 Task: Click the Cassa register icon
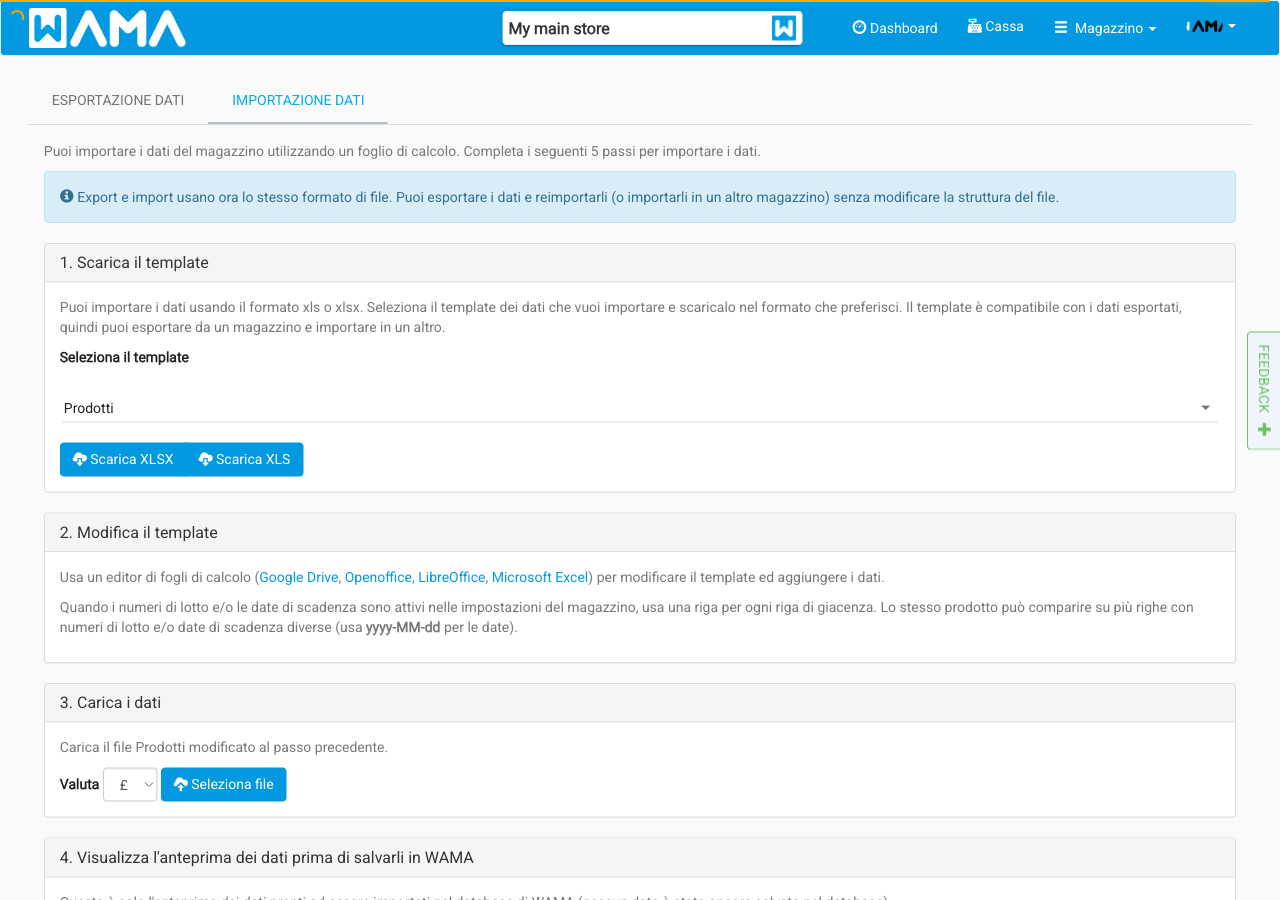(974, 27)
